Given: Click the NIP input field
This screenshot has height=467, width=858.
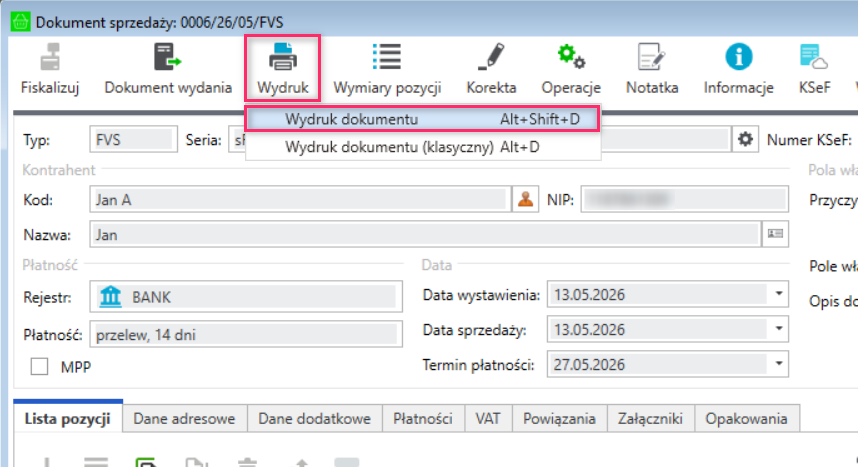Looking at the screenshot, I should pyautogui.click(x=685, y=199).
